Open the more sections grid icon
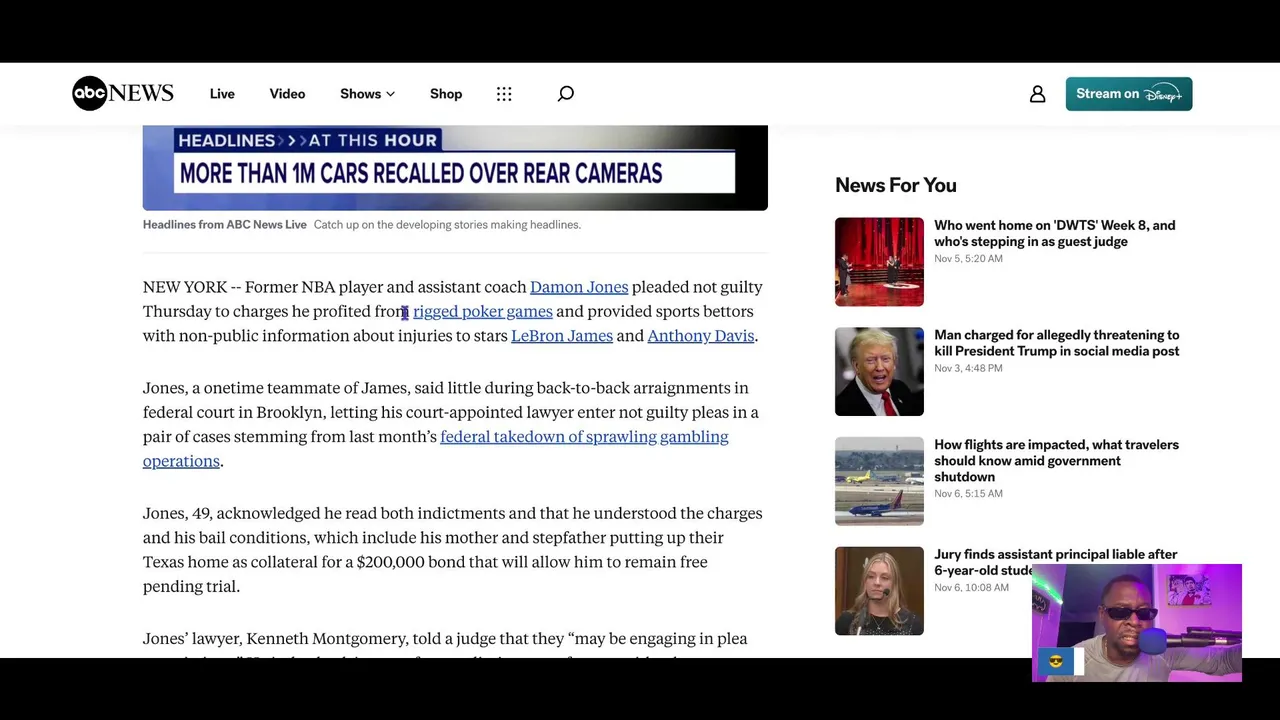1280x720 pixels. pos(504,93)
